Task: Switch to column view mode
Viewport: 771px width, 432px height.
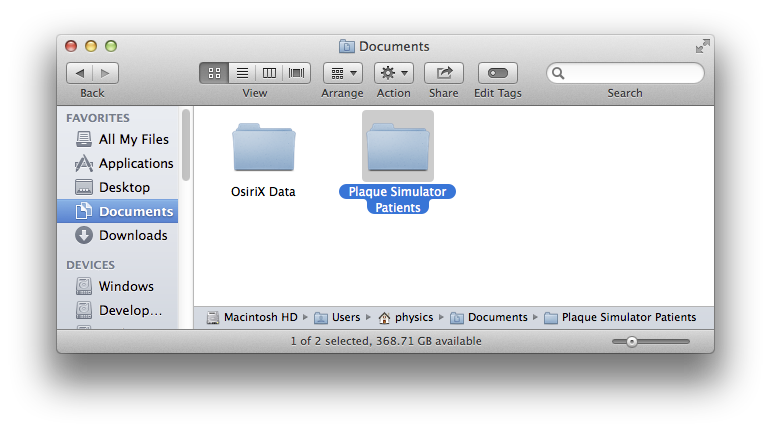Action: (268, 73)
